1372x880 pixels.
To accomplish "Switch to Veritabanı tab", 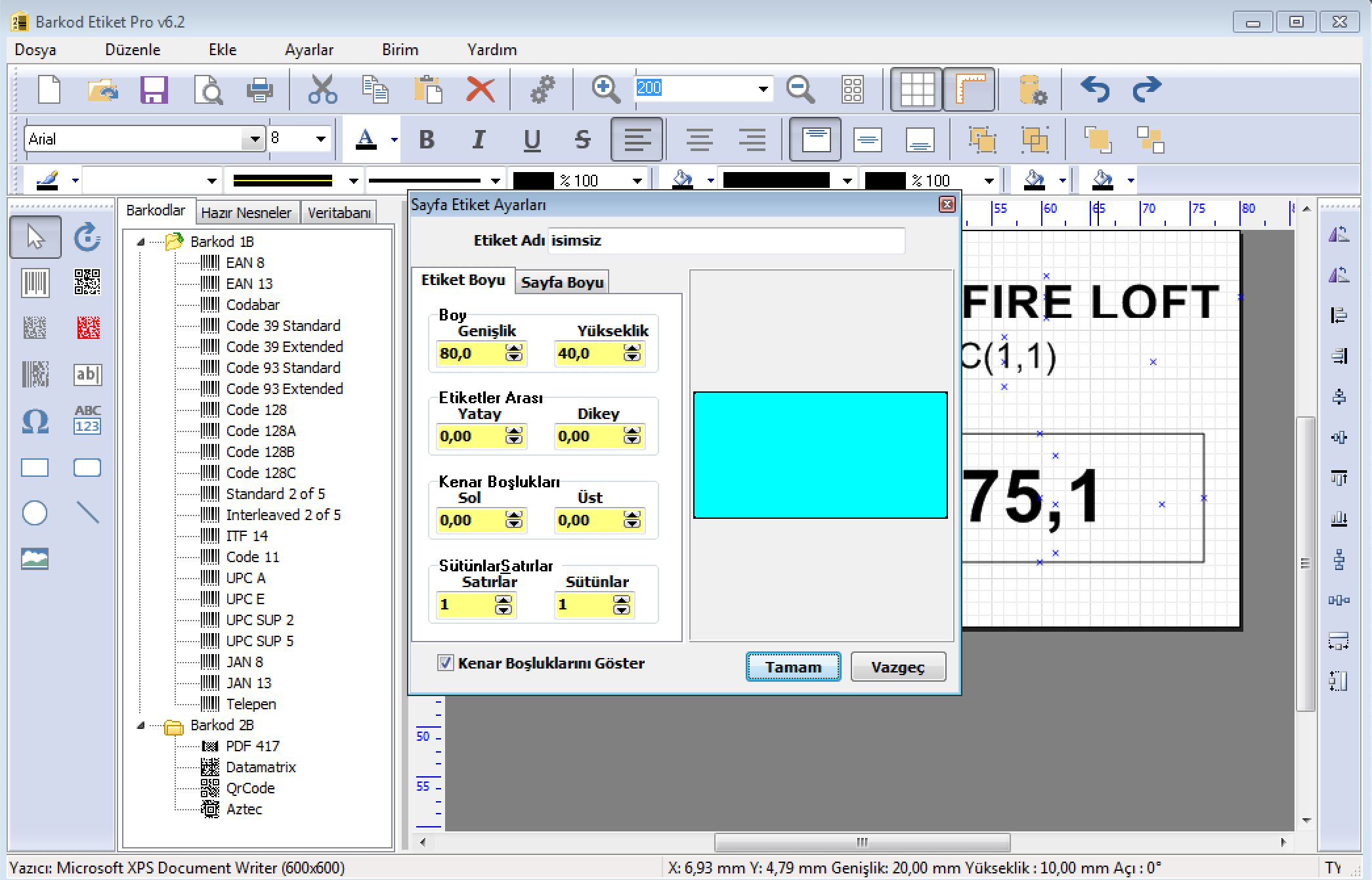I will (x=339, y=213).
